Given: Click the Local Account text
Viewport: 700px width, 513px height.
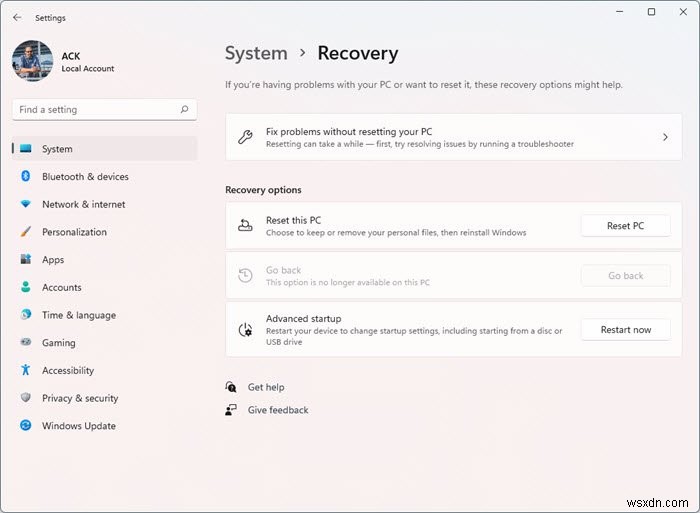Looking at the screenshot, I should (88, 69).
